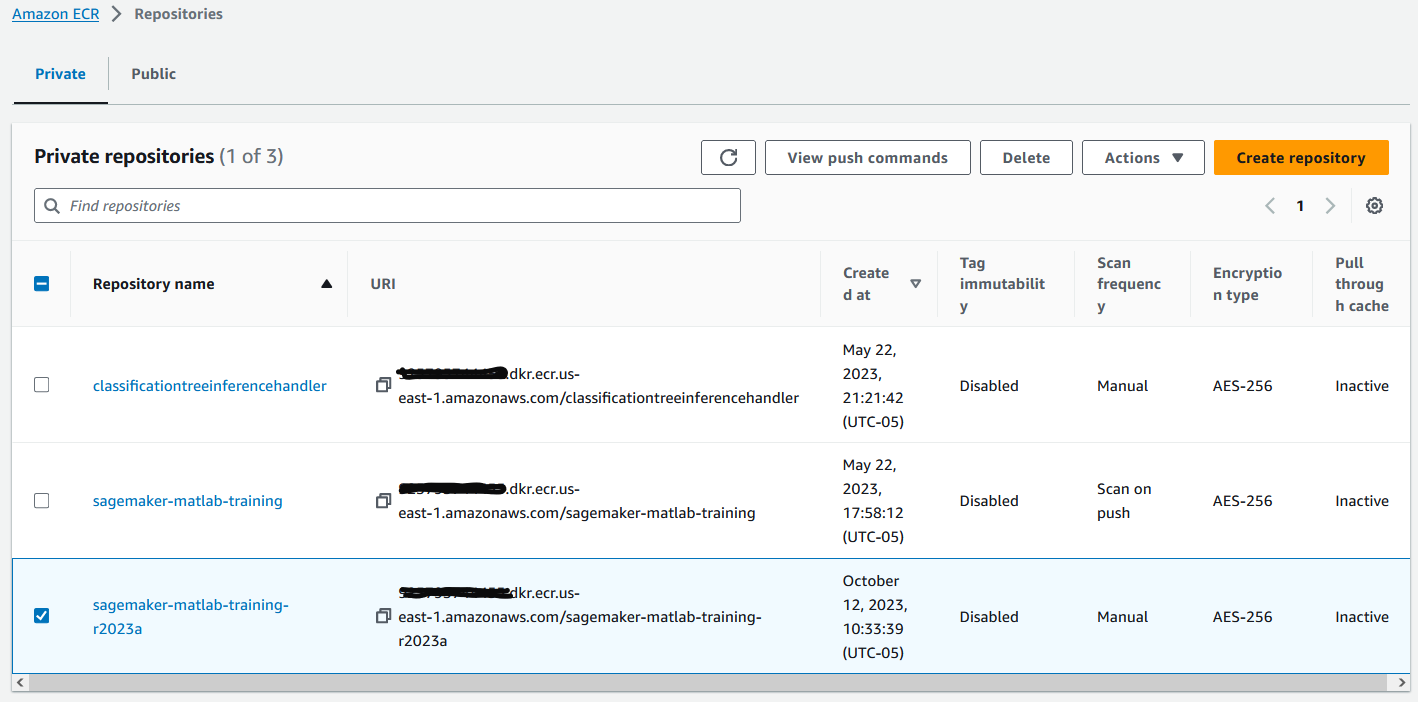This screenshot has height=702, width=1418.
Task: Open the Actions dropdown menu
Action: [x=1143, y=158]
